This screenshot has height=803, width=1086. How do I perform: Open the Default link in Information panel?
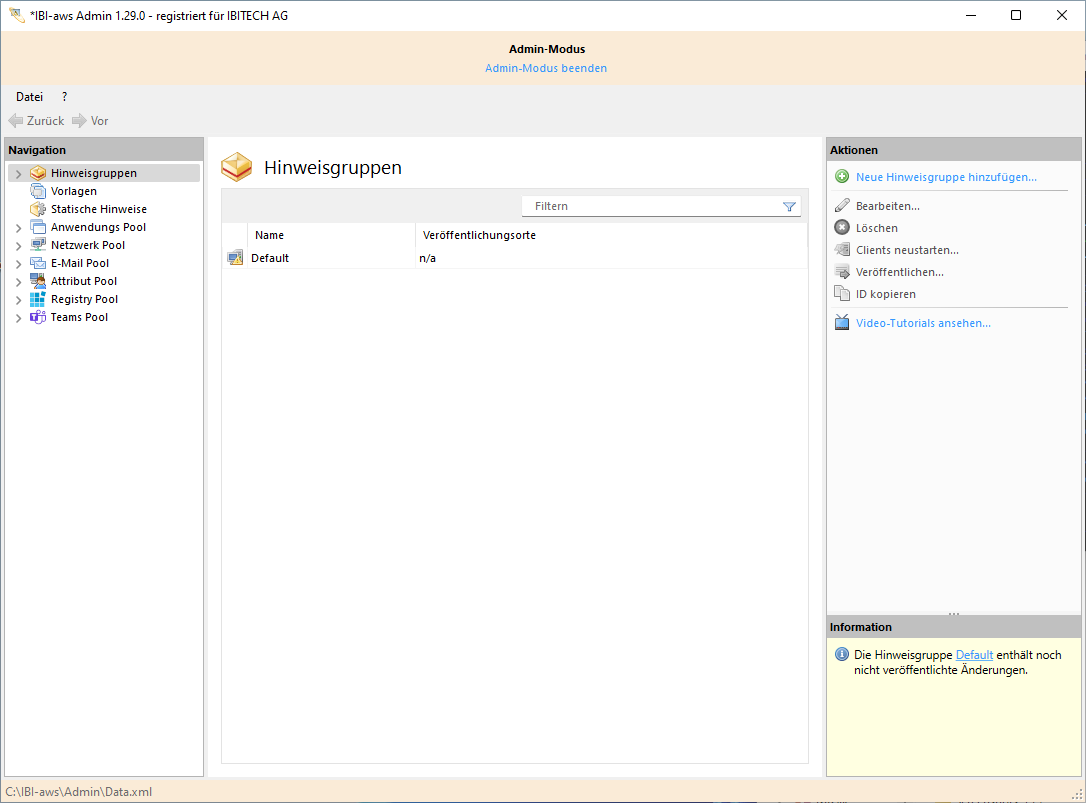[x=974, y=655]
